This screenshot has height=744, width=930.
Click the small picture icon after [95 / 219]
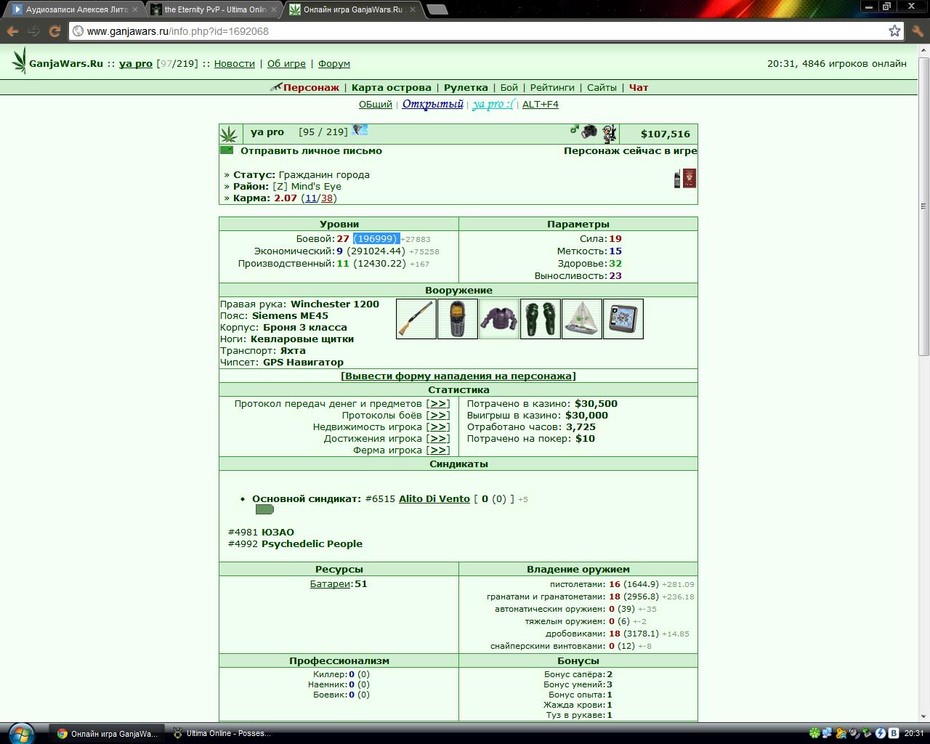(x=360, y=129)
